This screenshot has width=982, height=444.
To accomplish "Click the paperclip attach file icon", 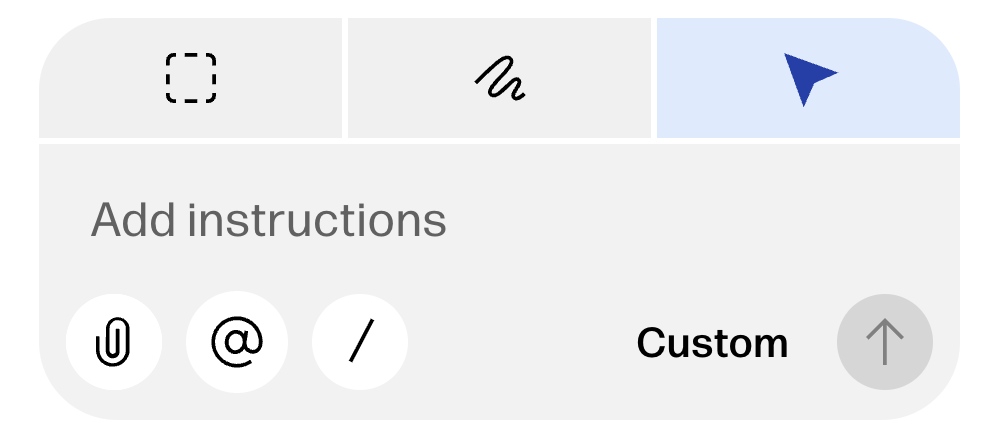I will tap(113, 343).
